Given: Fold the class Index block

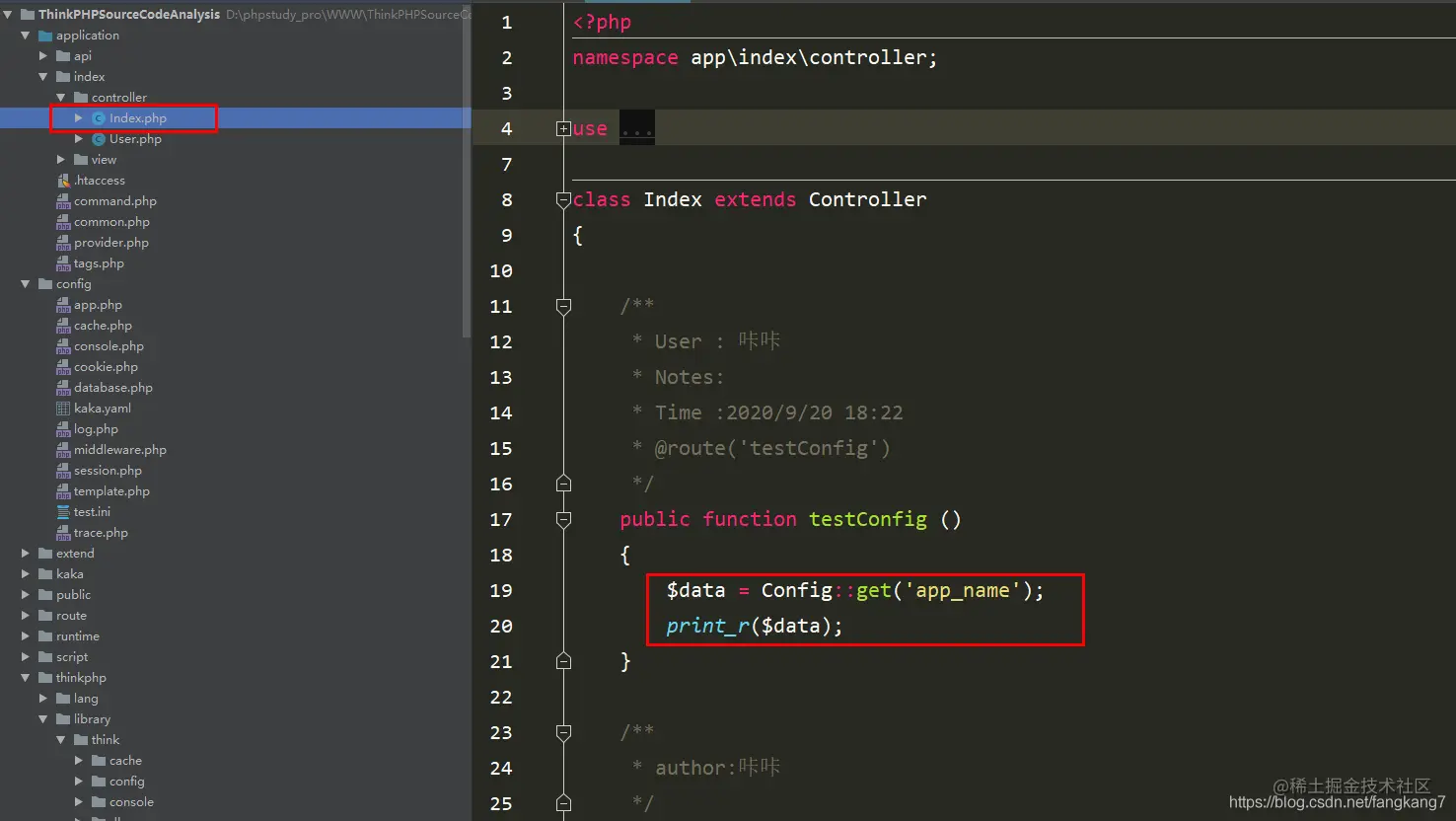Looking at the screenshot, I should pyautogui.click(x=563, y=199).
